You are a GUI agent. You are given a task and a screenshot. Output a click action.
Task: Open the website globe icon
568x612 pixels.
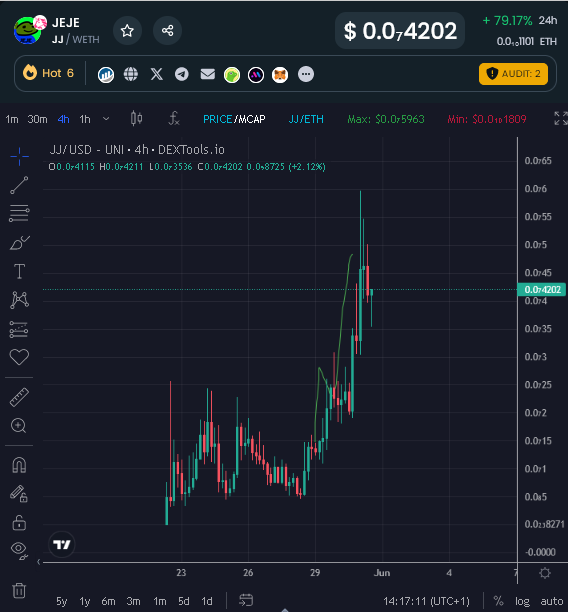pos(131,74)
